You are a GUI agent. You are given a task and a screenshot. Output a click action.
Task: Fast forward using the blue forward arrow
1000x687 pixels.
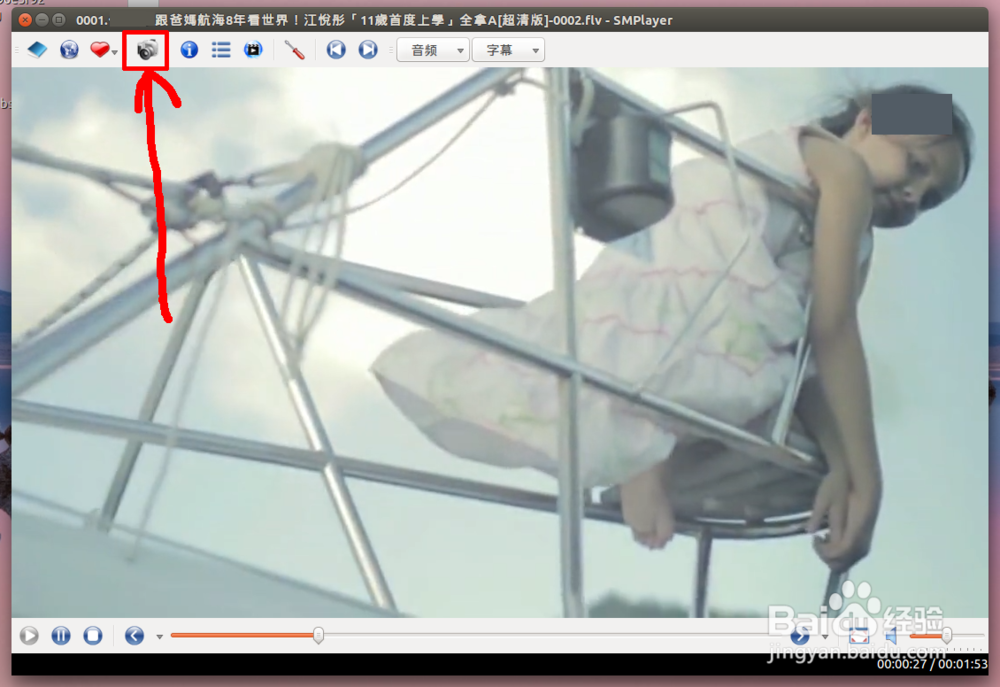800,635
